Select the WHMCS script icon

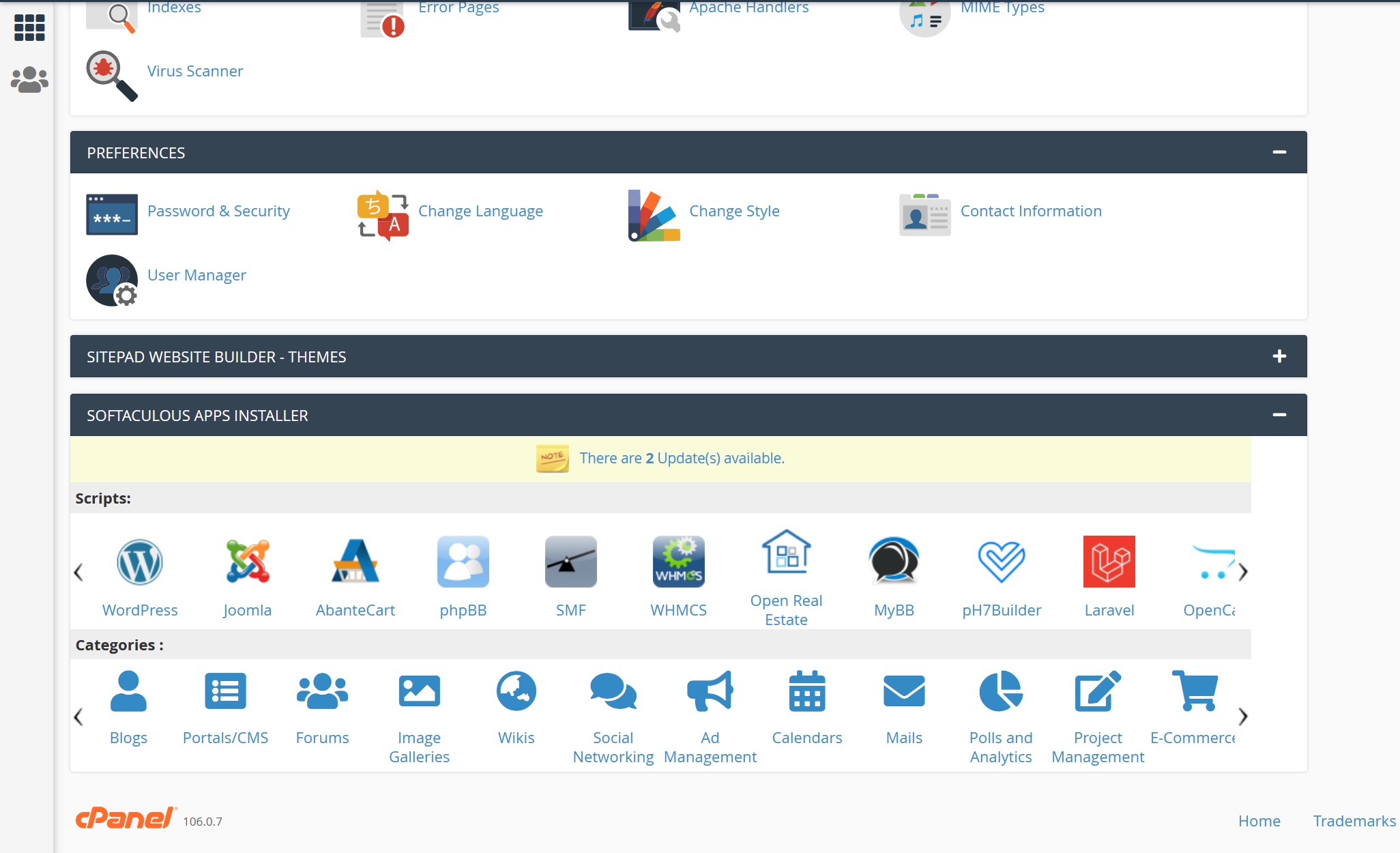679,562
